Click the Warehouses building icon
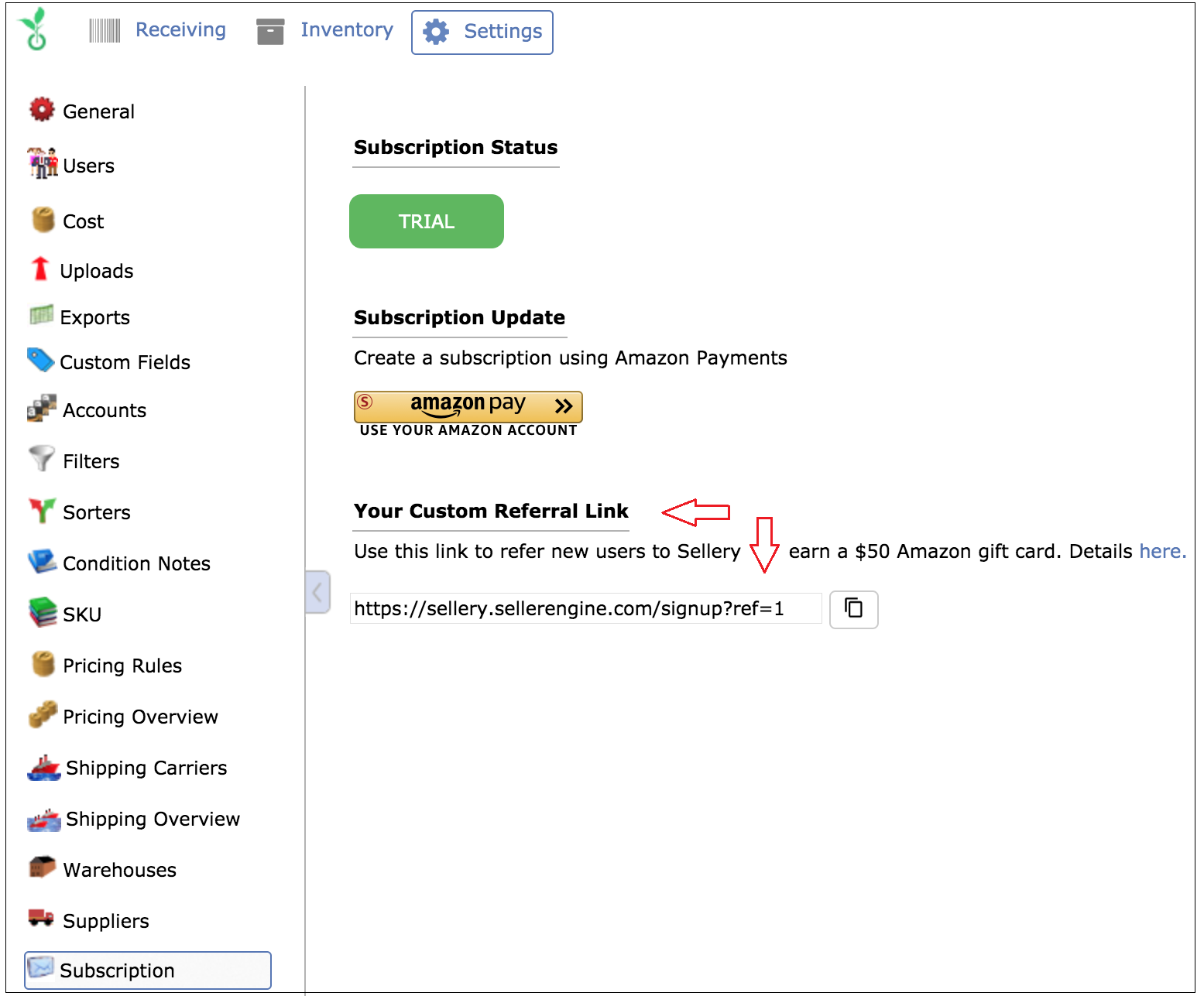Screen dimensions: 1204x996 (42, 867)
